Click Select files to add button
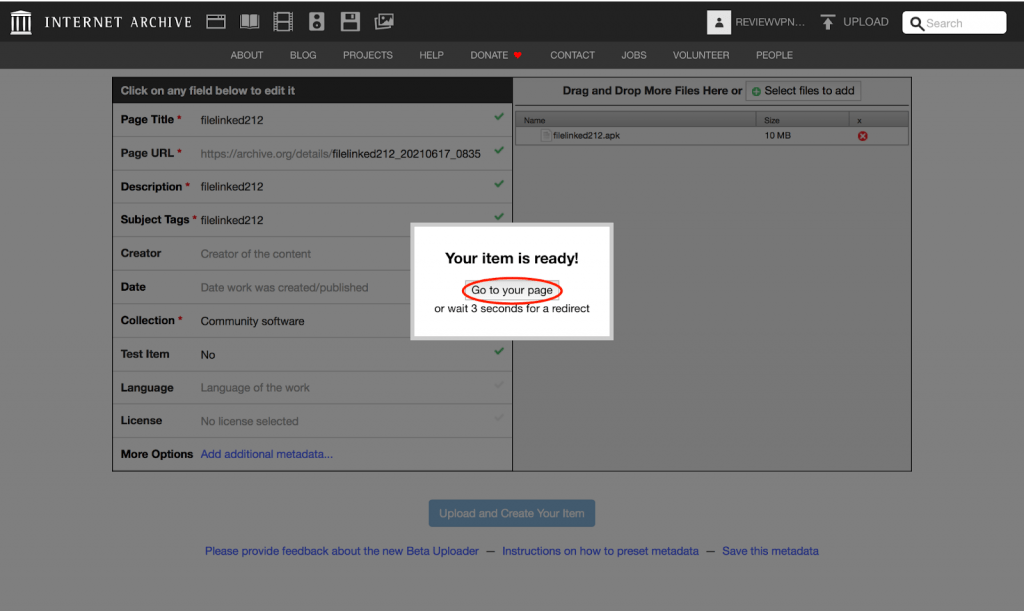1024x611 pixels. [803, 91]
